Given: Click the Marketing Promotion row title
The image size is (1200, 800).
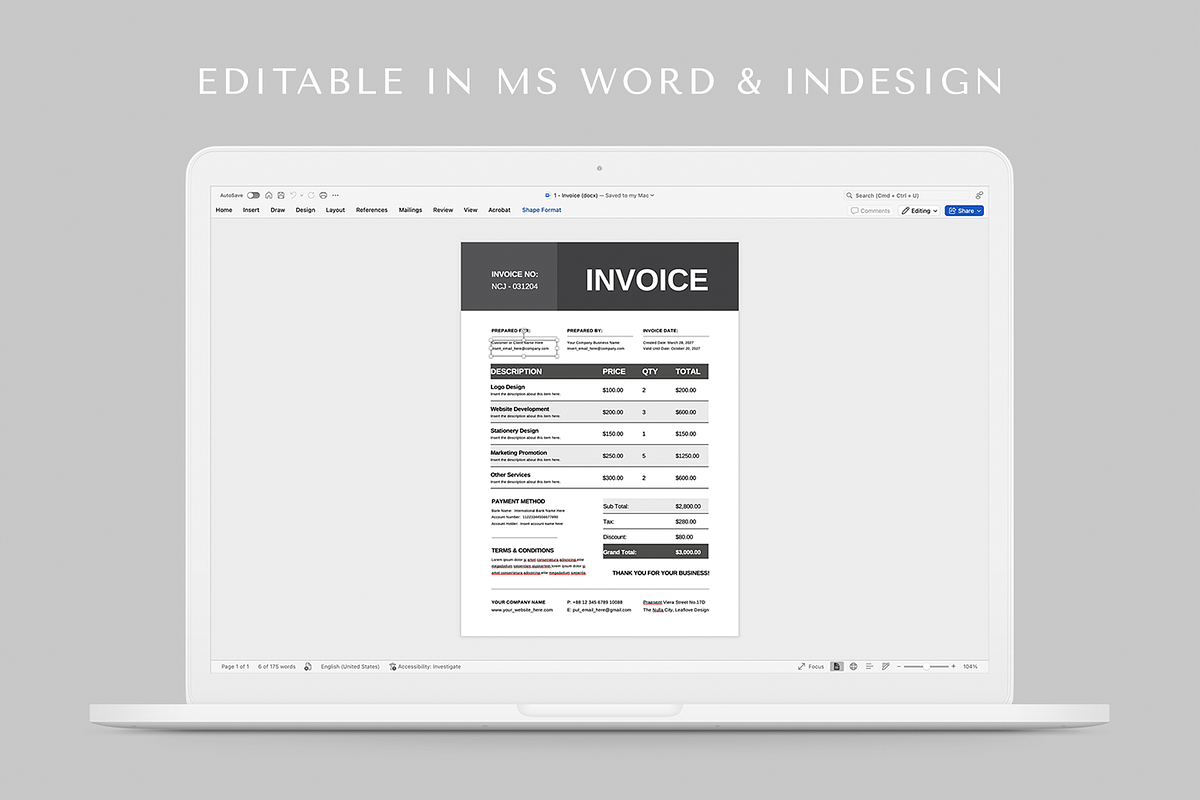Looking at the screenshot, I should [518, 453].
